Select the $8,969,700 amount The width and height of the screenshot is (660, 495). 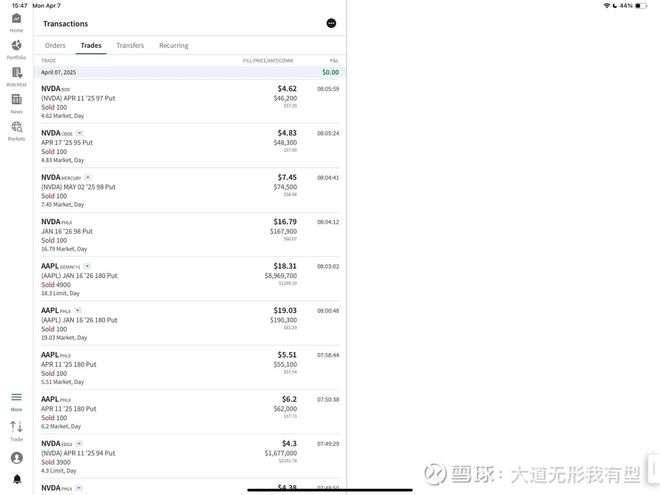pyautogui.click(x=281, y=276)
